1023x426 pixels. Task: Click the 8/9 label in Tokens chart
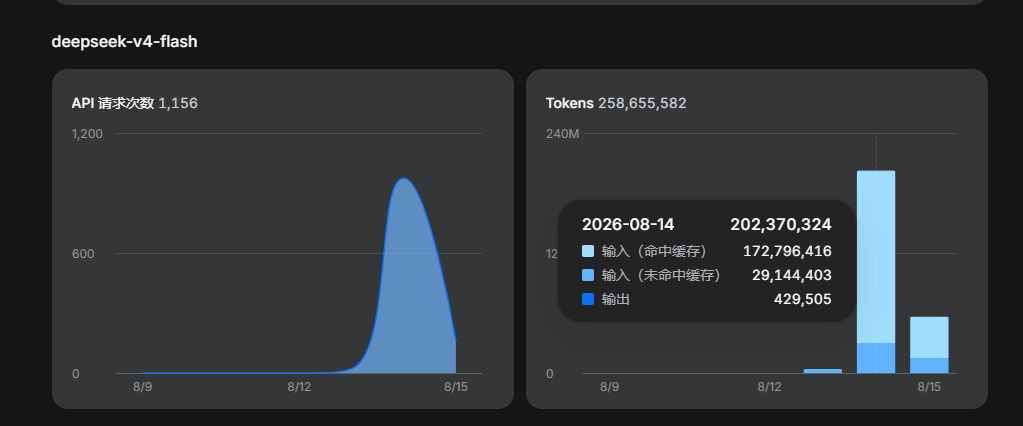point(609,387)
